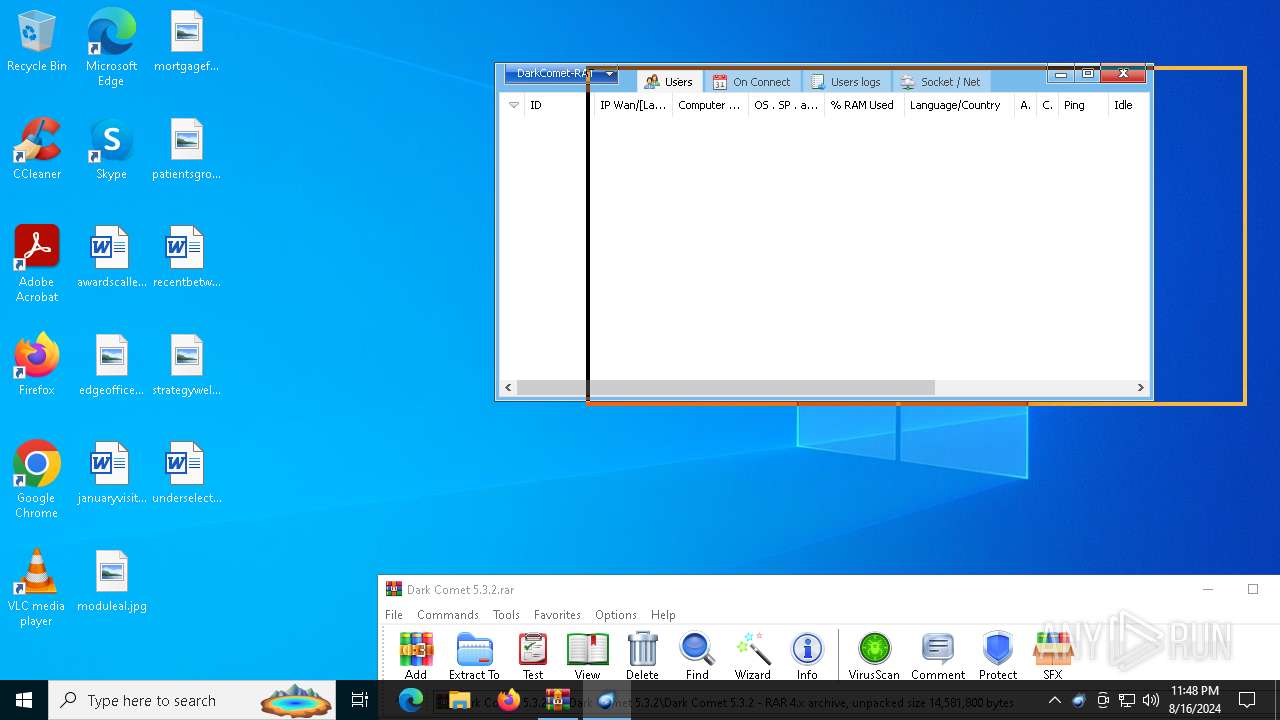Select the Firefox desktop shortcut
The height and width of the screenshot is (720, 1280).
click(37, 365)
